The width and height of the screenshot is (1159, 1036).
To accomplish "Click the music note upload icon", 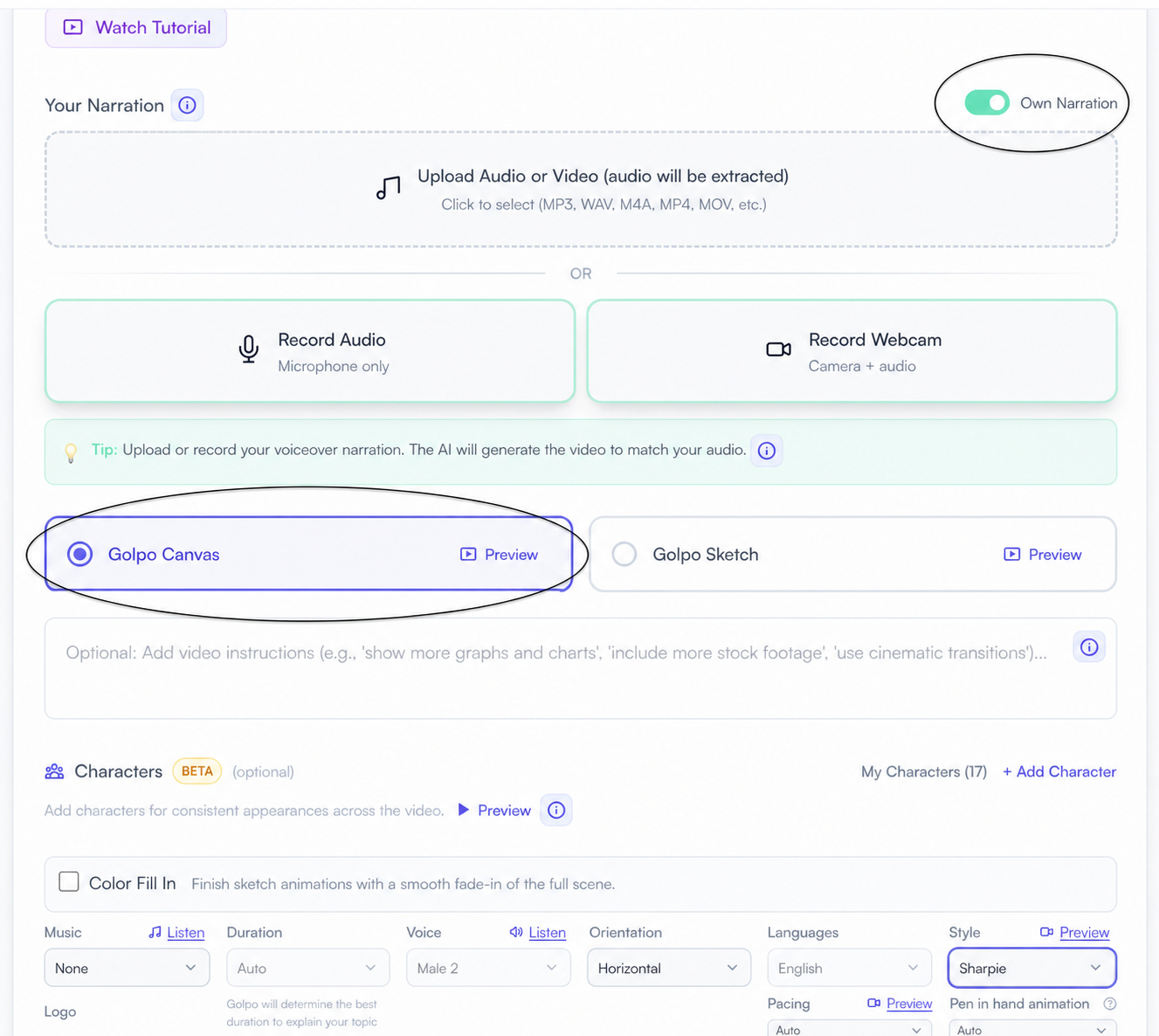I will click(389, 188).
